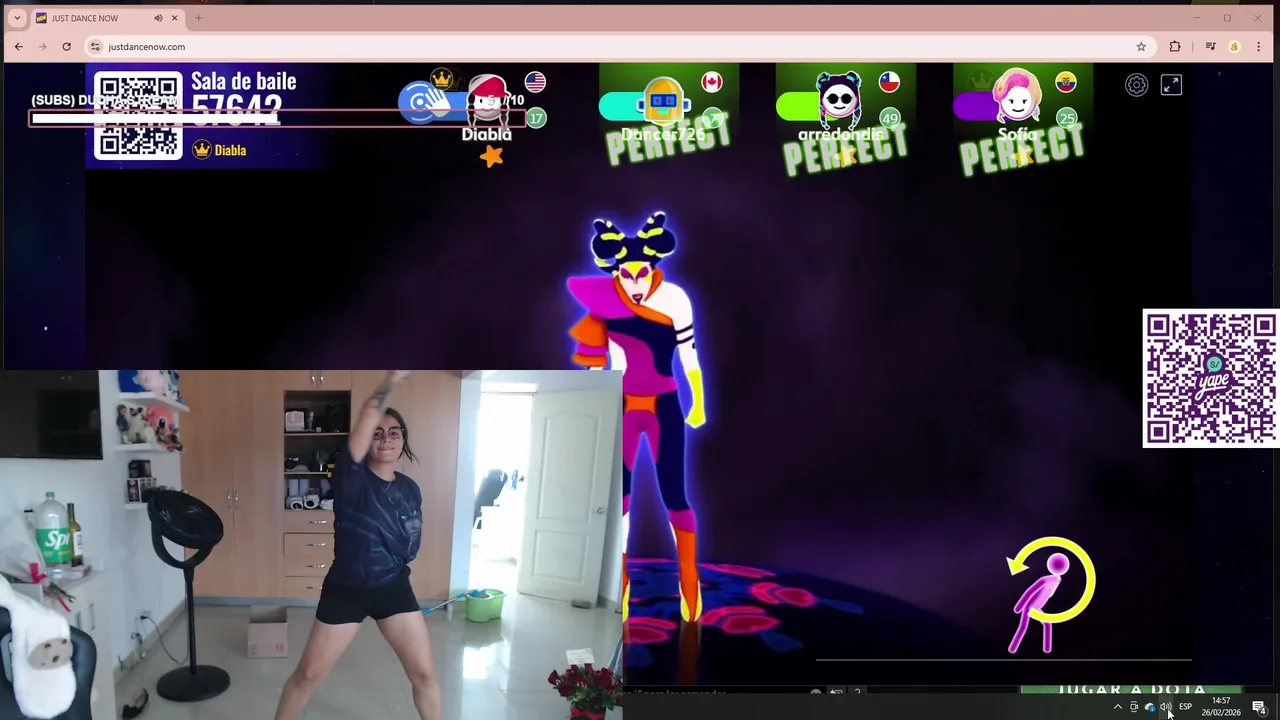Open the Meet Now tray icon
This screenshot has height=720, width=1280.
click(x=1134, y=707)
